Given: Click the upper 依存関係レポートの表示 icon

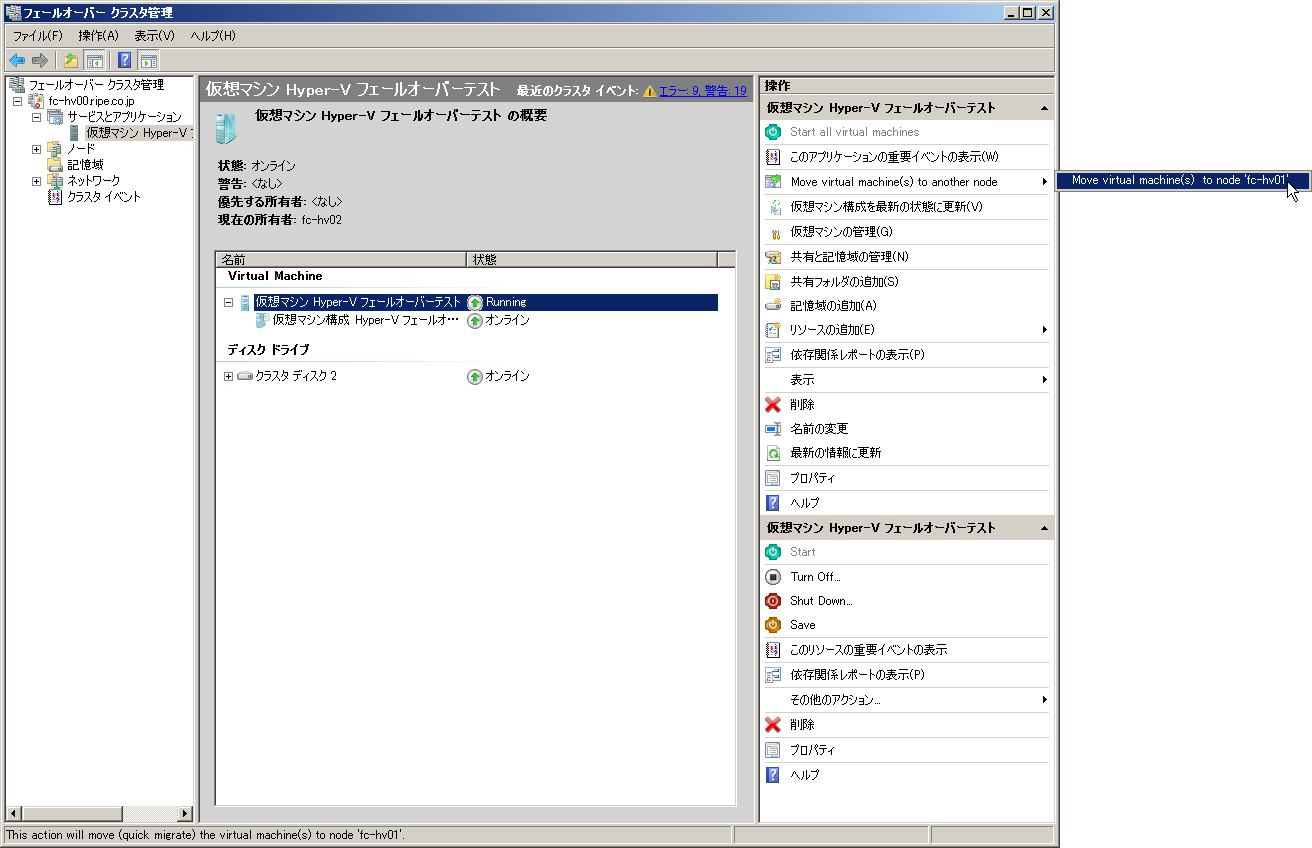Looking at the screenshot, I should point(773,355).
